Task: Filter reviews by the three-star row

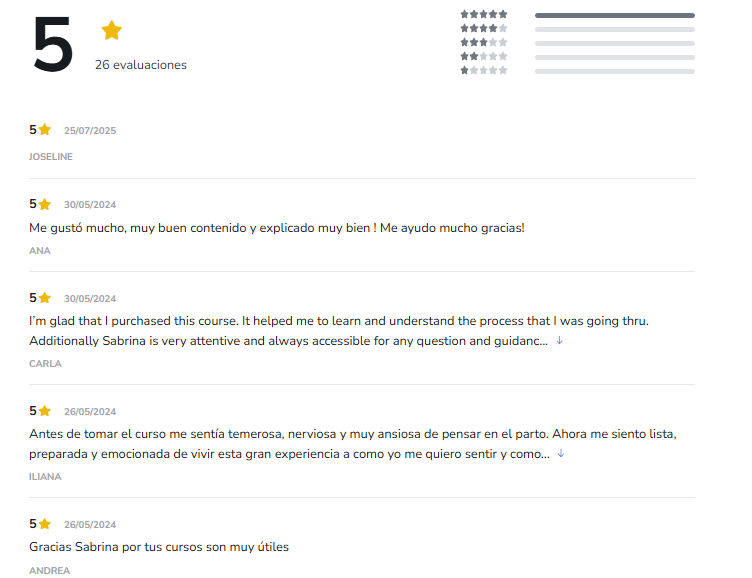Action: (484, 43)
